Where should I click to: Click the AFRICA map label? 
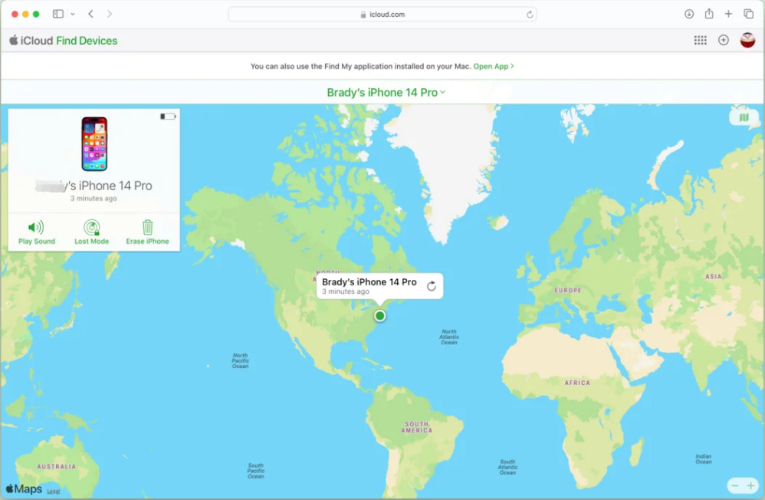pos(577,383)
